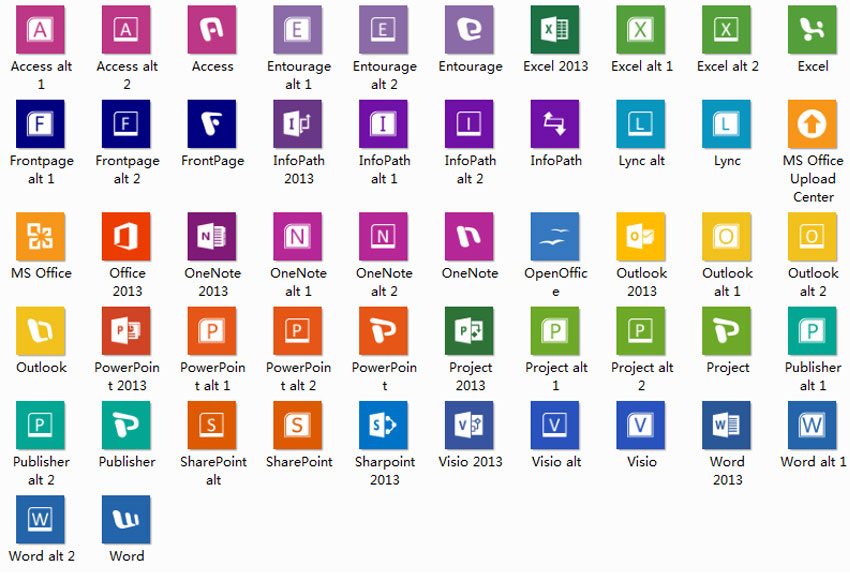
Task: Click the Outlook alt 2 icon
Action: (x=812, y=237)
